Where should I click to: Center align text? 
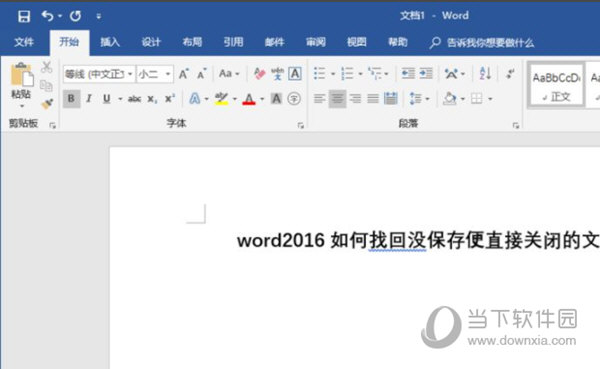coord(337,99)
